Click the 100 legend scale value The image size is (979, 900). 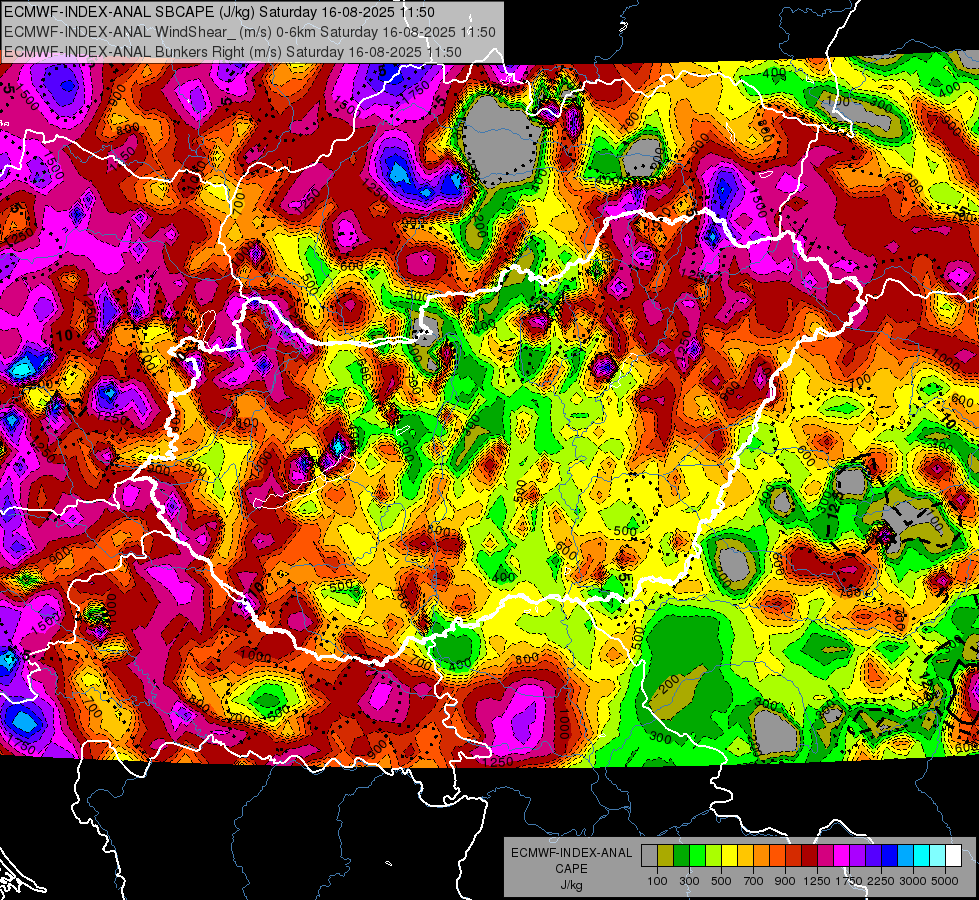657,881
